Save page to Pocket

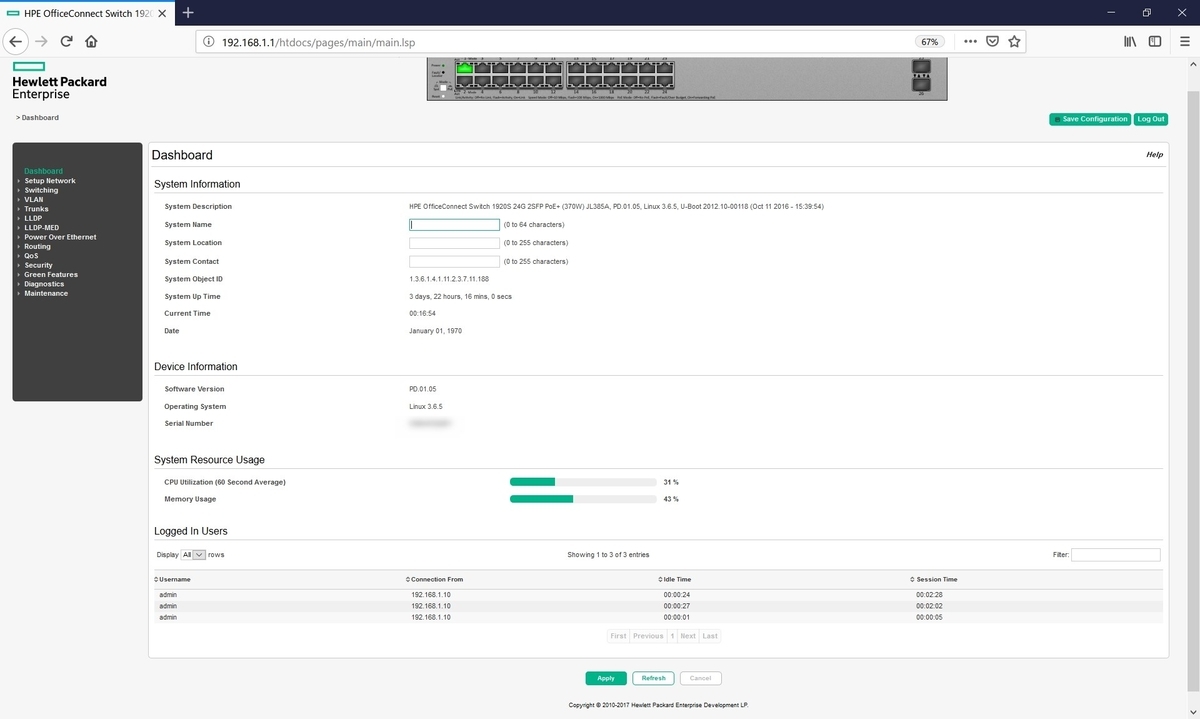point(993,41)
